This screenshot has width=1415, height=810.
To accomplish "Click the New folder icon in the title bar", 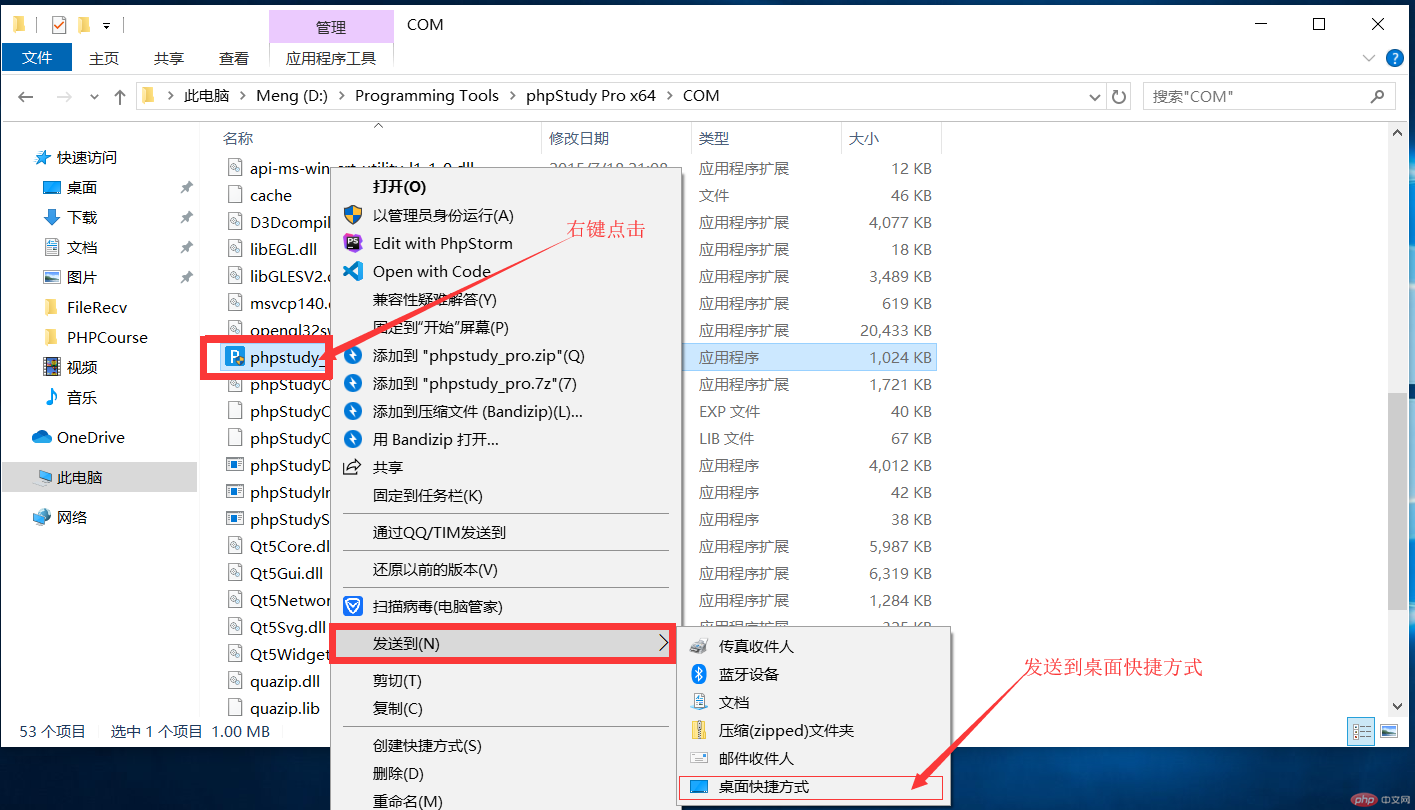I will pos(84,25).
